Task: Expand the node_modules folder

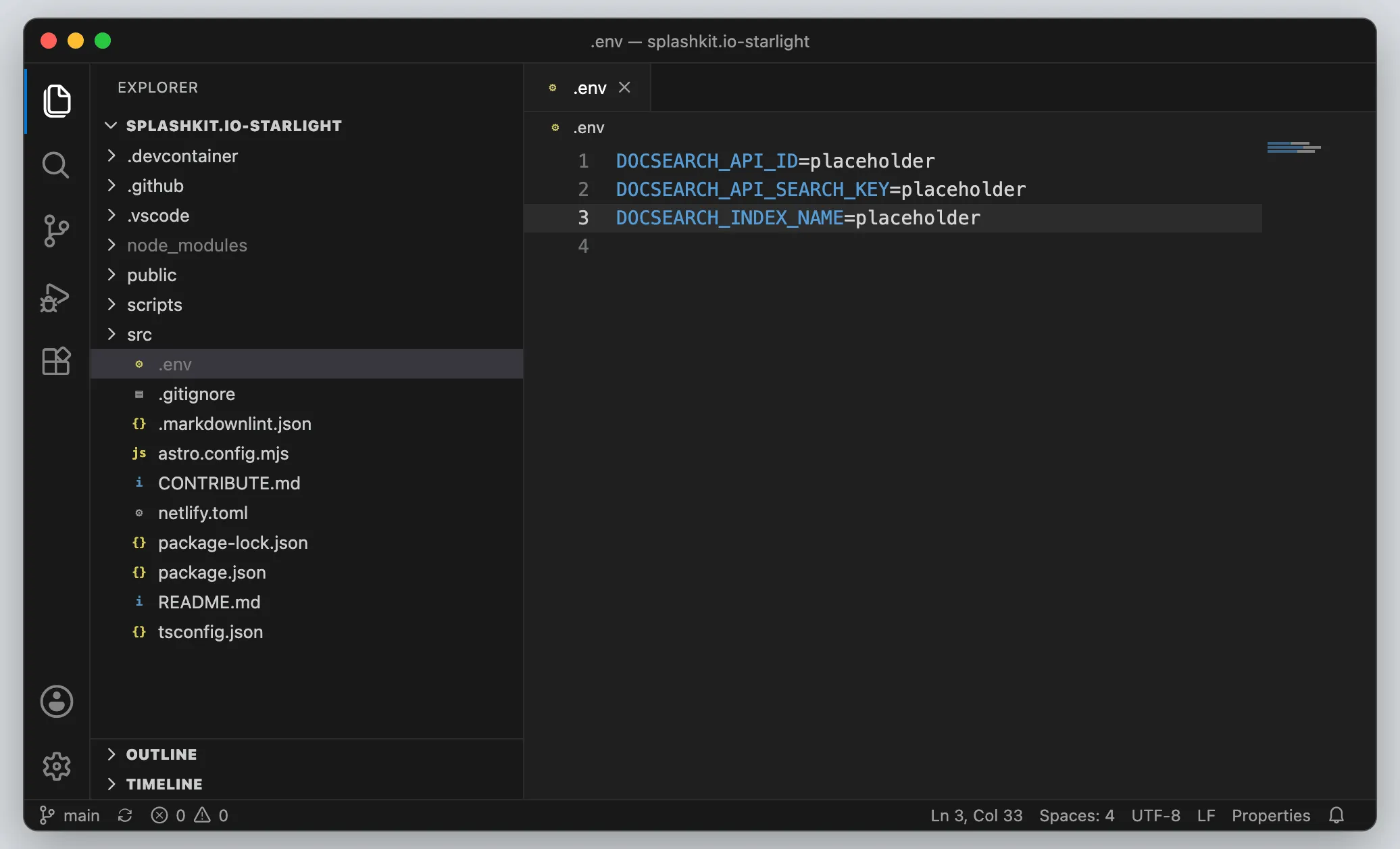Action: [x=307, y=245]
